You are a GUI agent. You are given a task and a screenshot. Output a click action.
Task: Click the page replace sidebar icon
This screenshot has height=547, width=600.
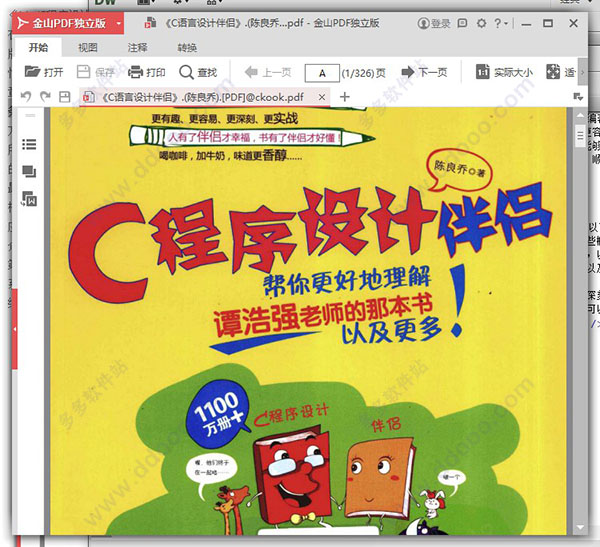click(x=29, y=198)
